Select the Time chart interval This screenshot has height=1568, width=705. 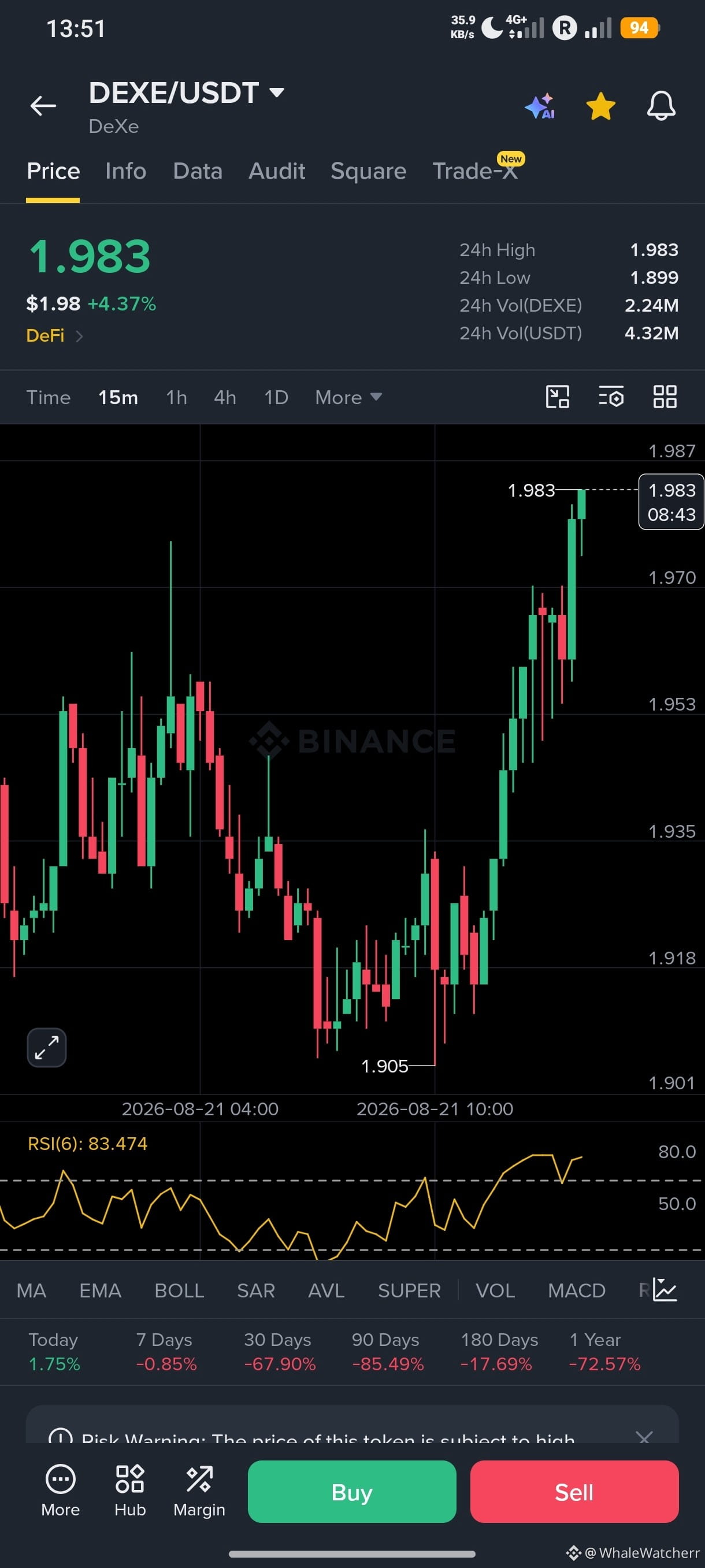pos(49,397)
